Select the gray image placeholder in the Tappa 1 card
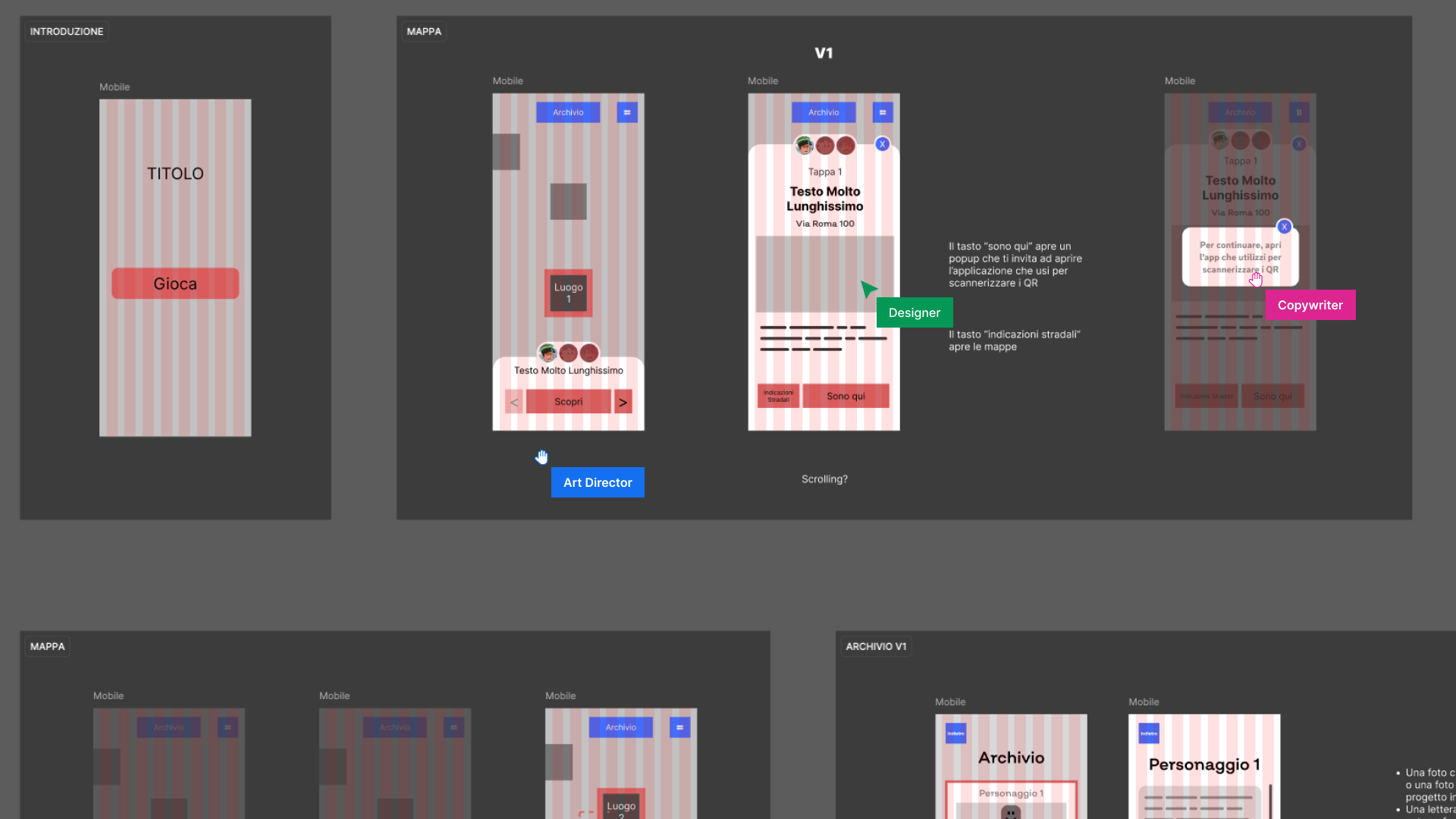Image resolution: width=1456 pixels, height=819 pixels. click(x=824, y=274)
